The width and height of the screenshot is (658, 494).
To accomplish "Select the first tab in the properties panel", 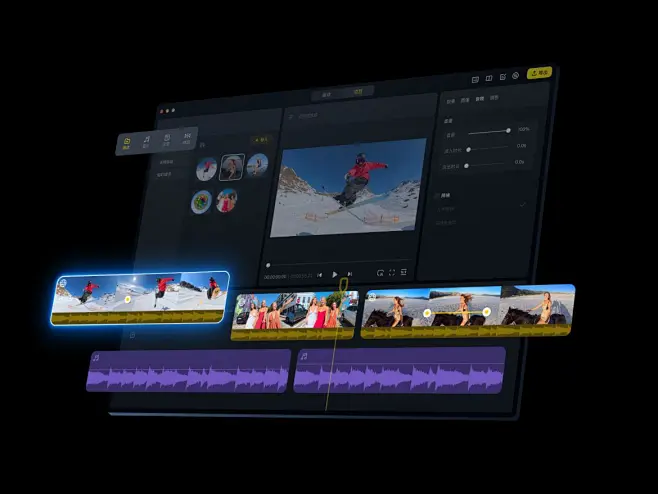I will (450, 101).
